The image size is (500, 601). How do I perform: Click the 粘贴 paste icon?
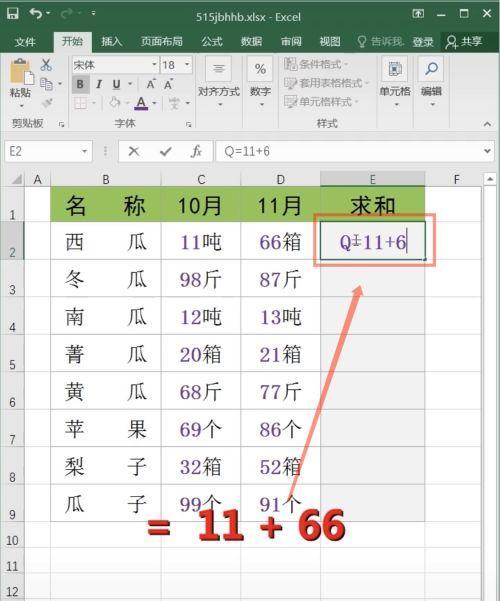(x=21, y=72)
